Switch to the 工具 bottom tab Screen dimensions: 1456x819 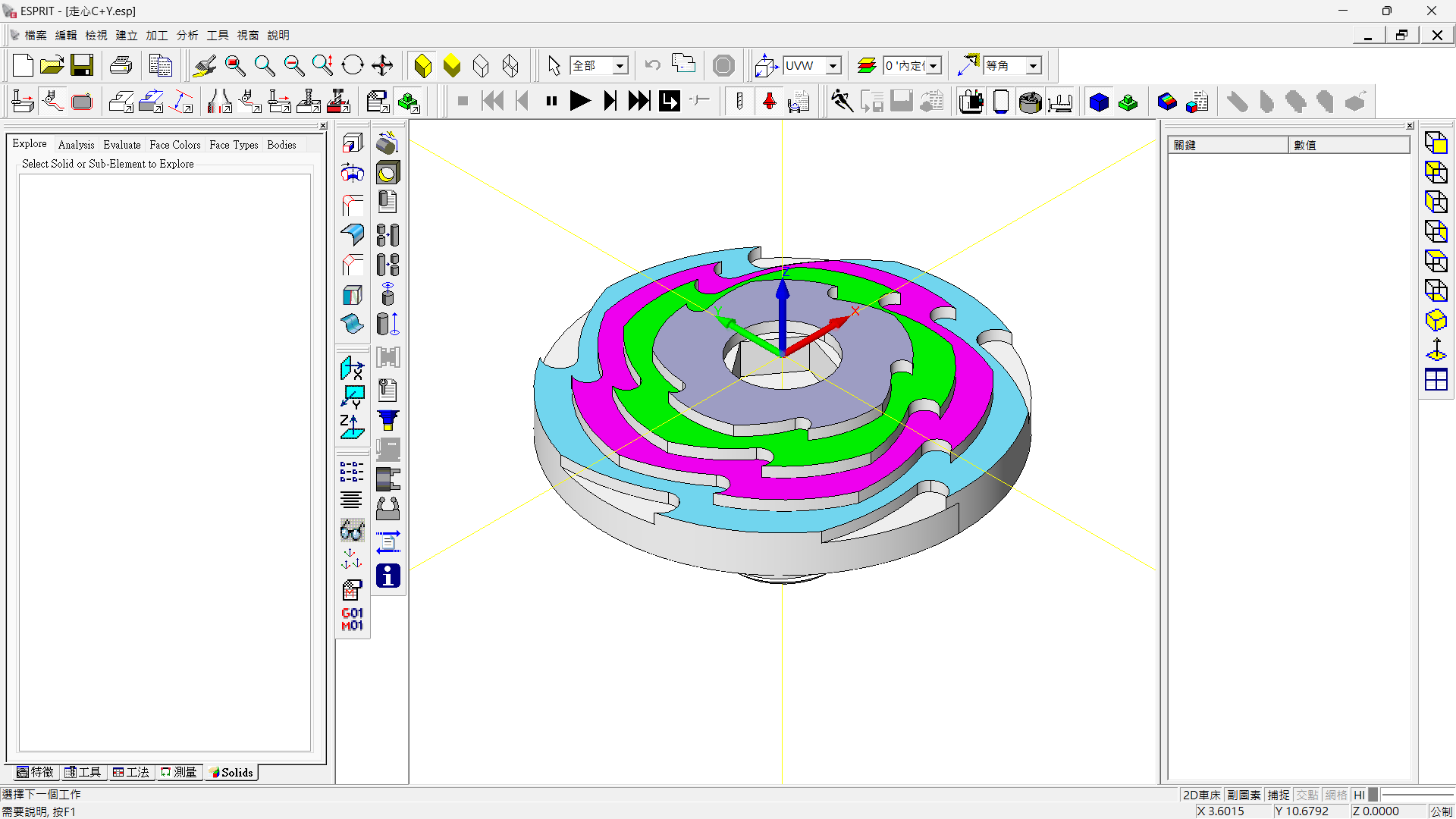click(83, 772)
